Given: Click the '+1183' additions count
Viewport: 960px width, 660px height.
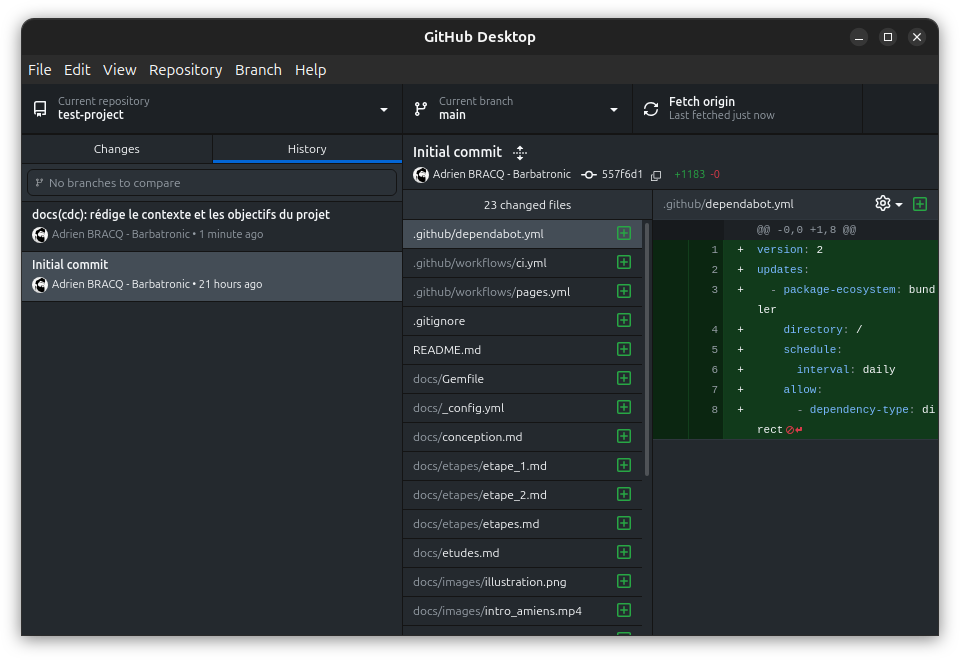Looking at the screenshot, I should [689, 174].
